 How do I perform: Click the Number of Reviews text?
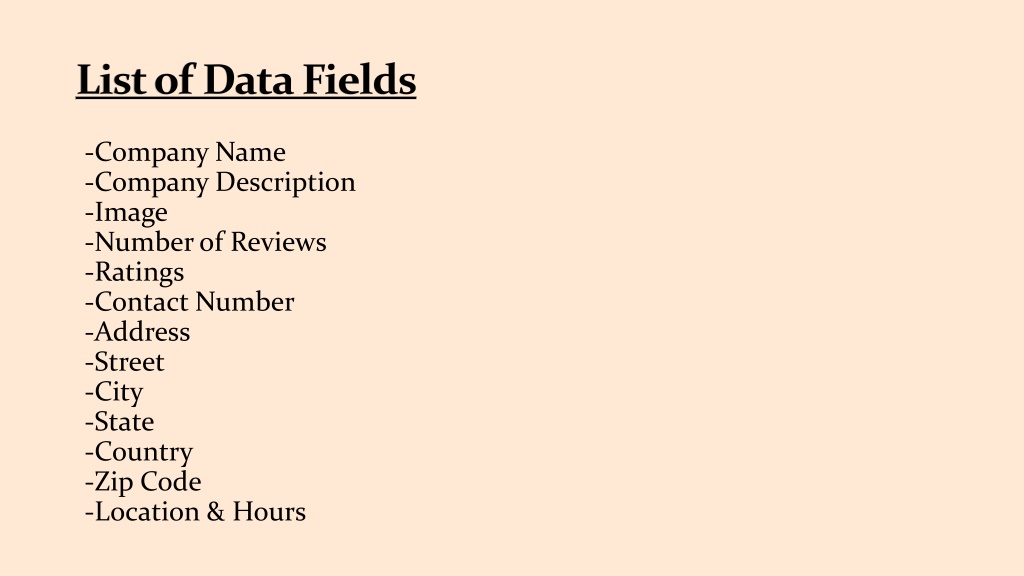pos(206,242)
